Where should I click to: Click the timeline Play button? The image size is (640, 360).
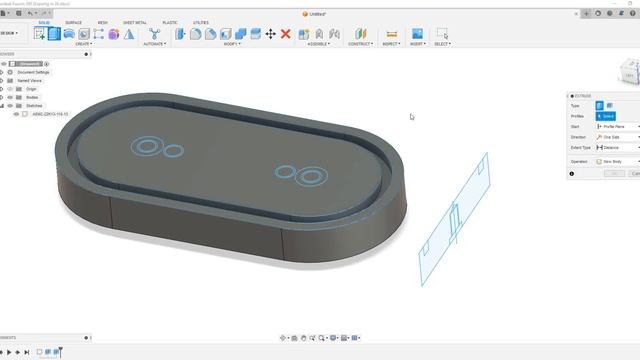[9, 352]
